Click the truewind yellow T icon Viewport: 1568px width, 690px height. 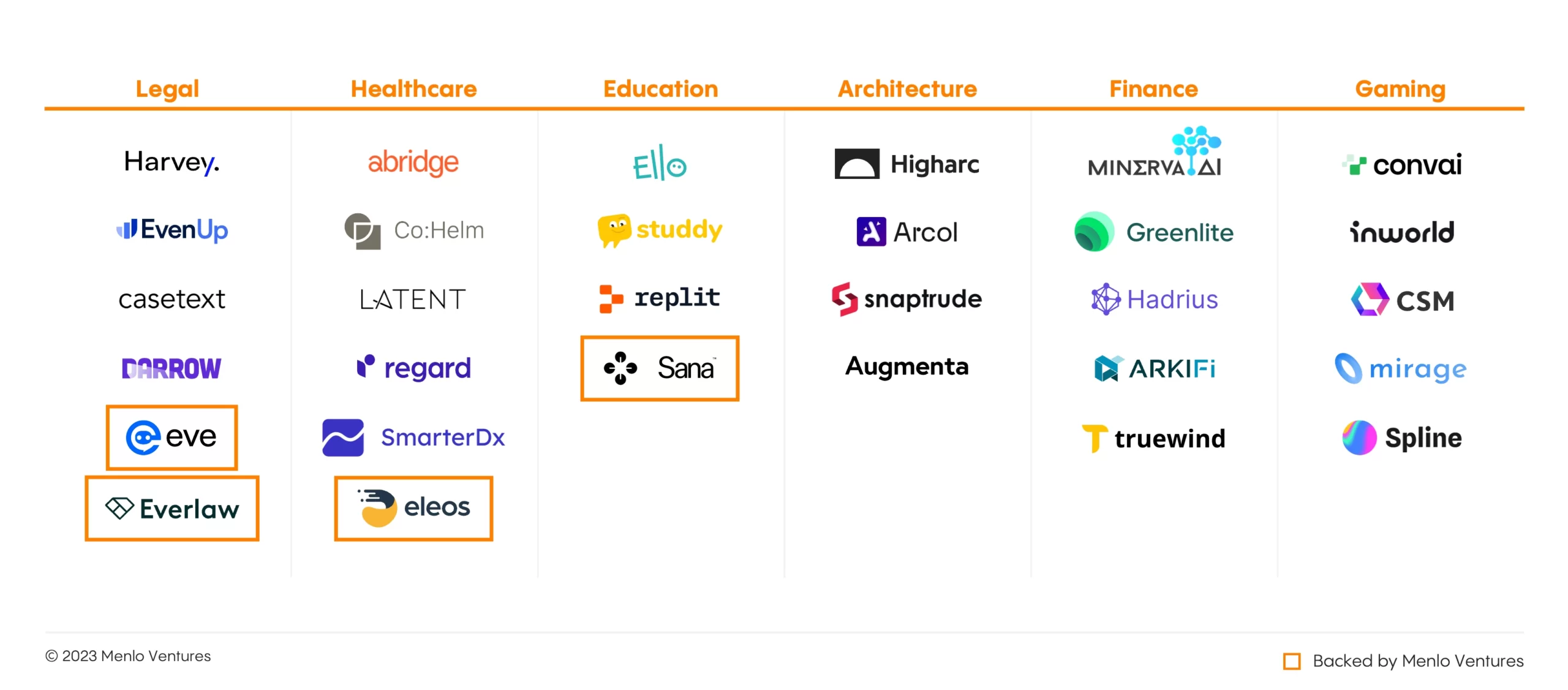[1094, 438]
